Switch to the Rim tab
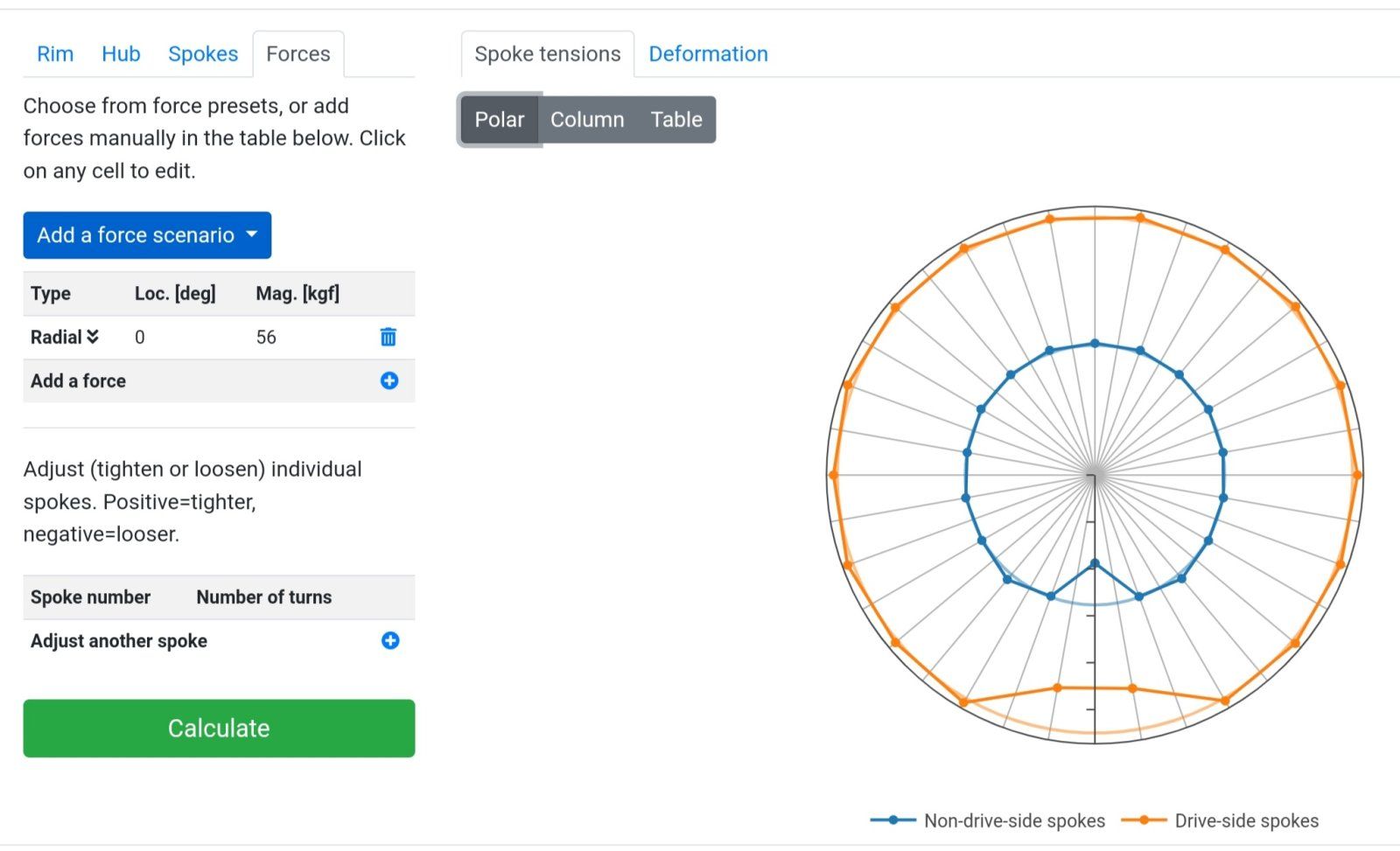This screenshot has height=851, width=1400. [x=55, y=54]
